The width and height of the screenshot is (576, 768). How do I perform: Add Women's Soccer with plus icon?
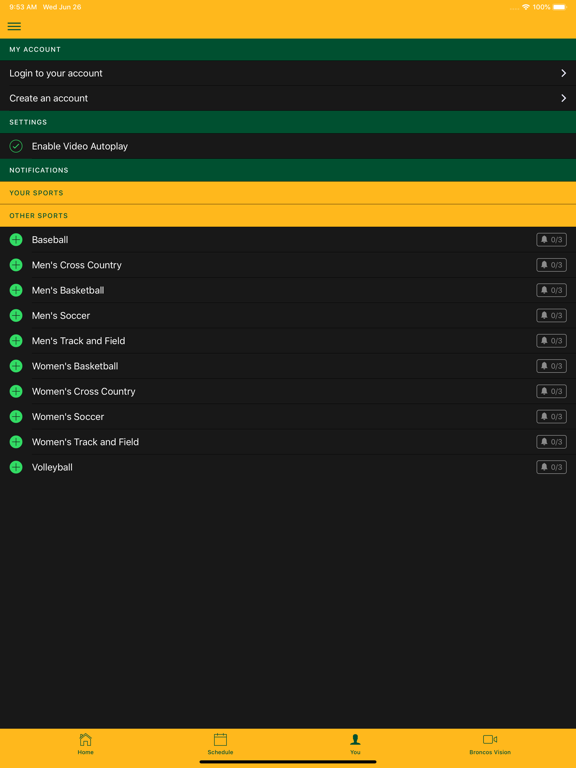point(16,416)
